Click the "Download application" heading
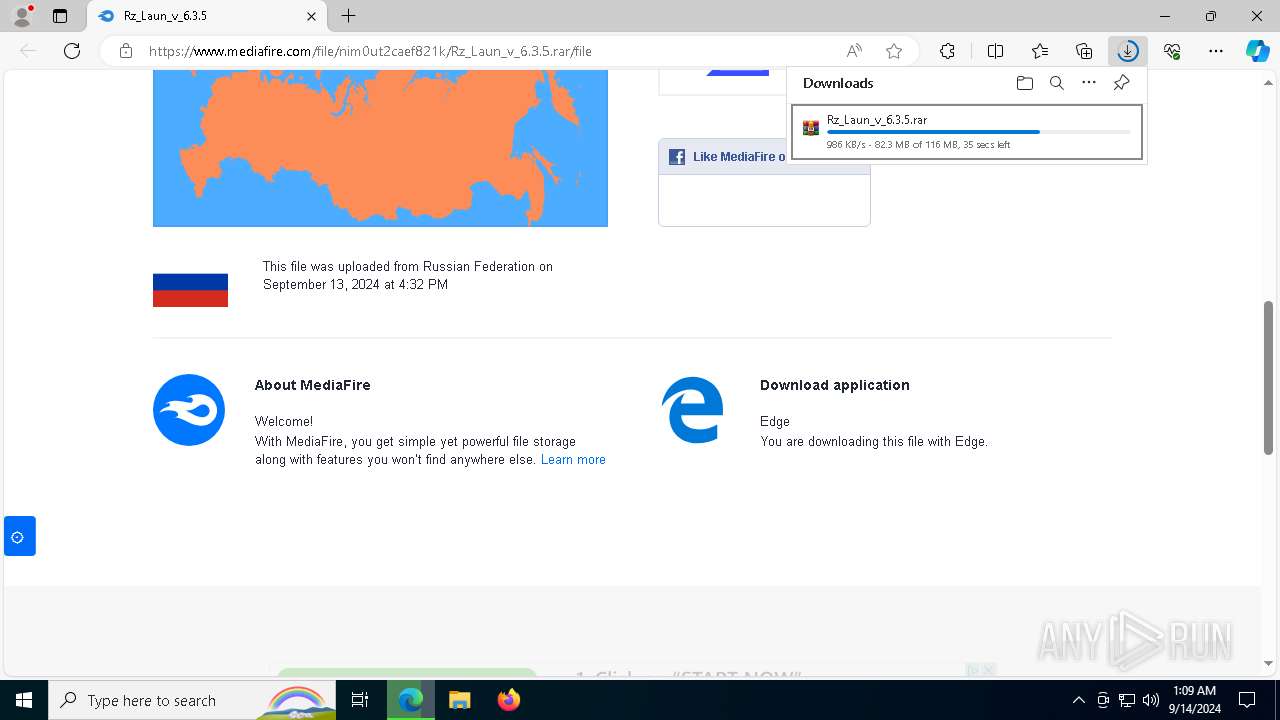 [x=834, y=385]
